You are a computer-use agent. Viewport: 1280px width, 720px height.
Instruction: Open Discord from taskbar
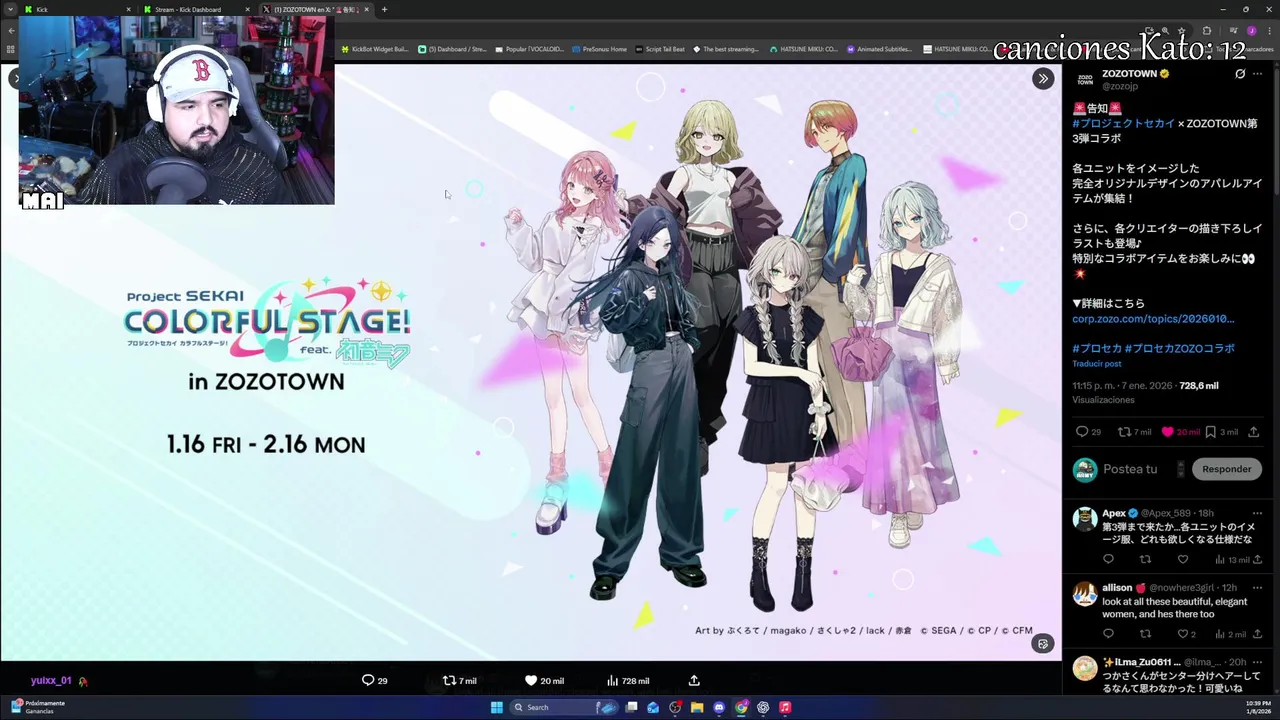click(719, 707)
